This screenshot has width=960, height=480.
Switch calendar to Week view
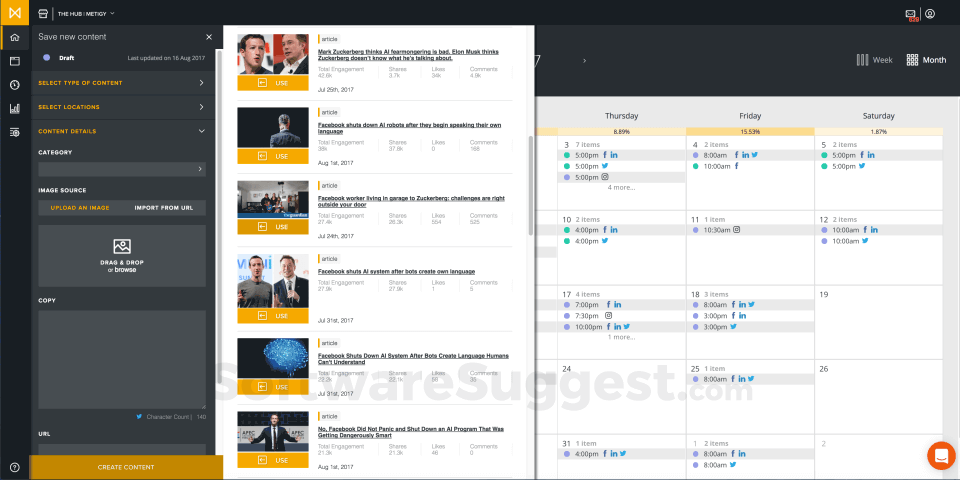(874, 60)
